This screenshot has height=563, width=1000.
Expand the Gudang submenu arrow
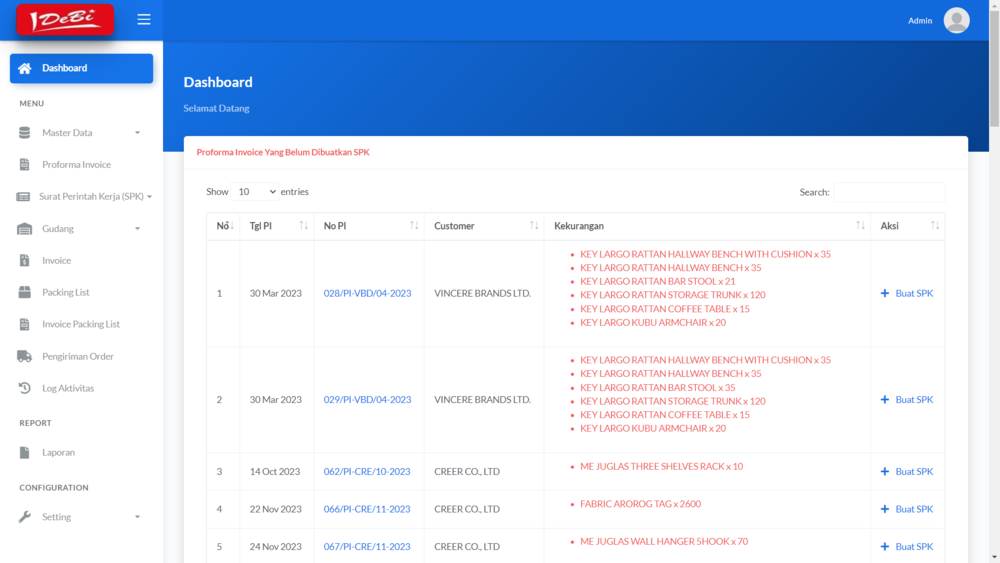[137, 229]
